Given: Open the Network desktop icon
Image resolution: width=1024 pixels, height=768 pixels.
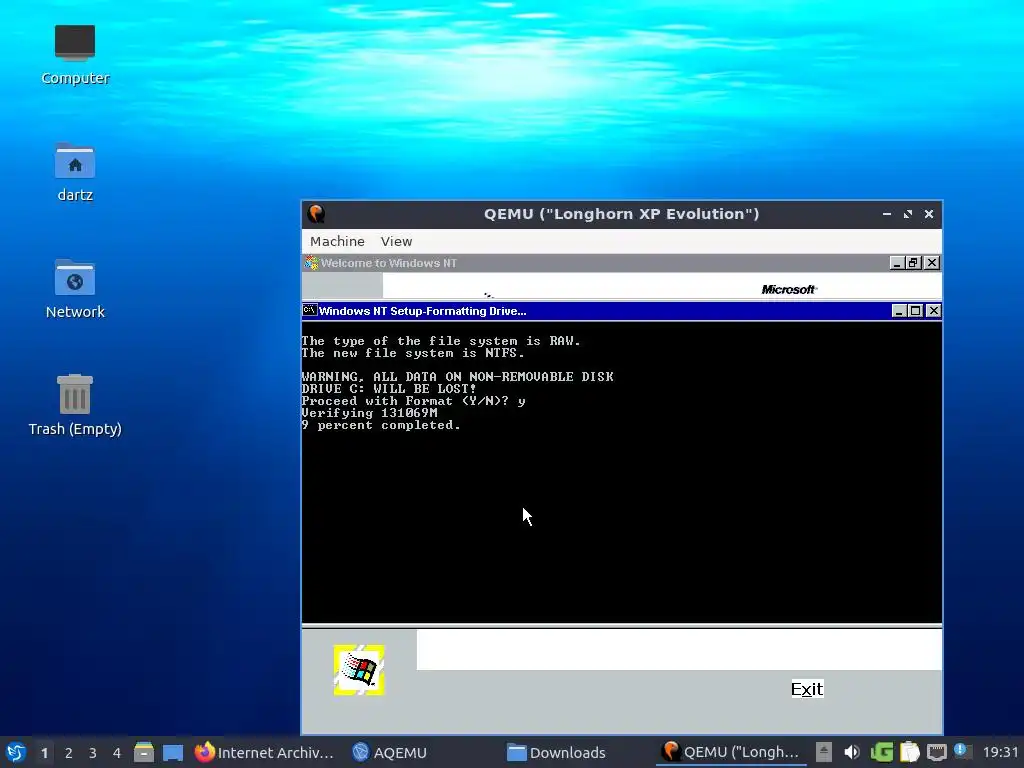Looking at the screenshot, I should [x=74, y=289].
